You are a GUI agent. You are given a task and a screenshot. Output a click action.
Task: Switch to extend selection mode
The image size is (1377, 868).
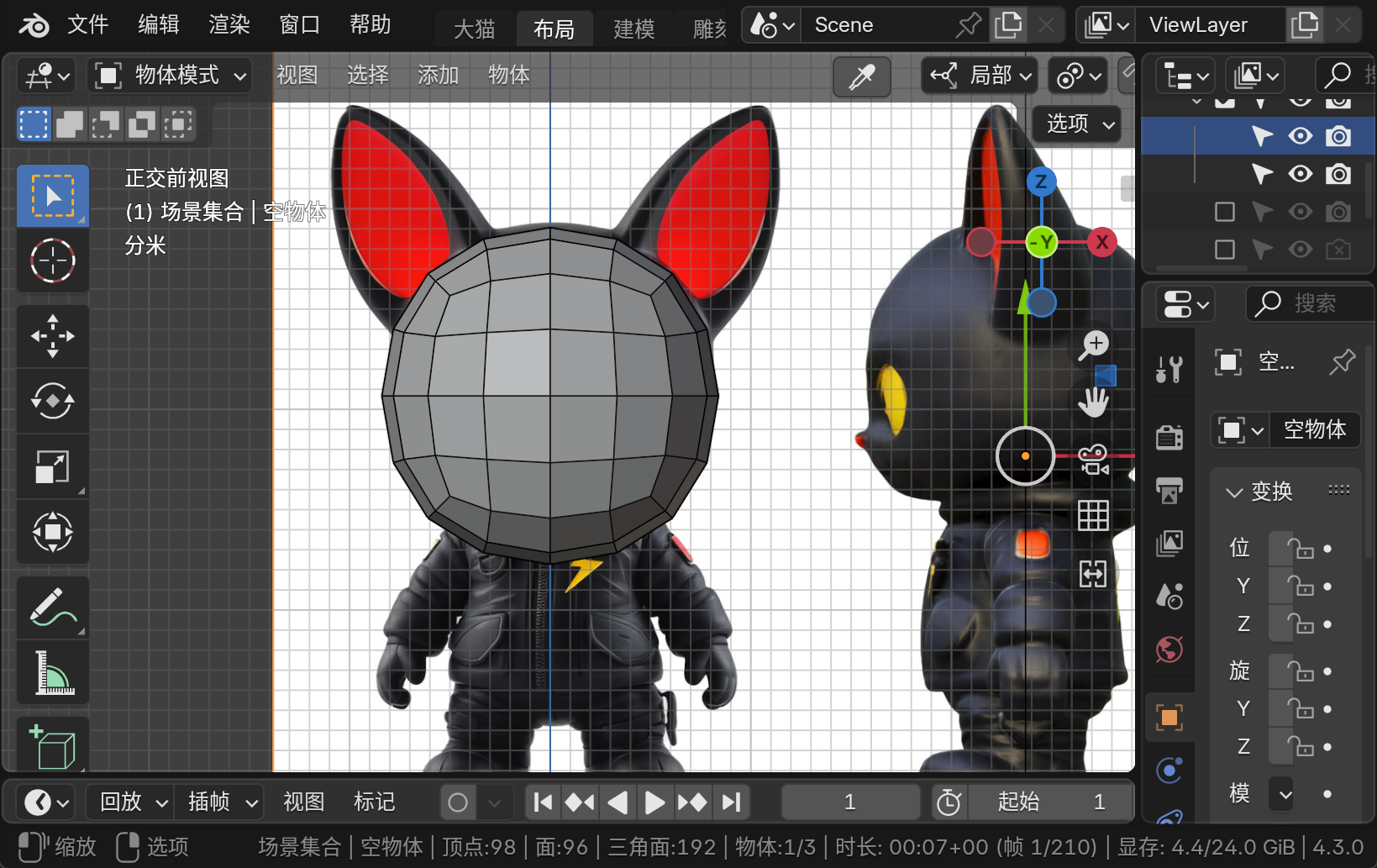tap(70, 124)
